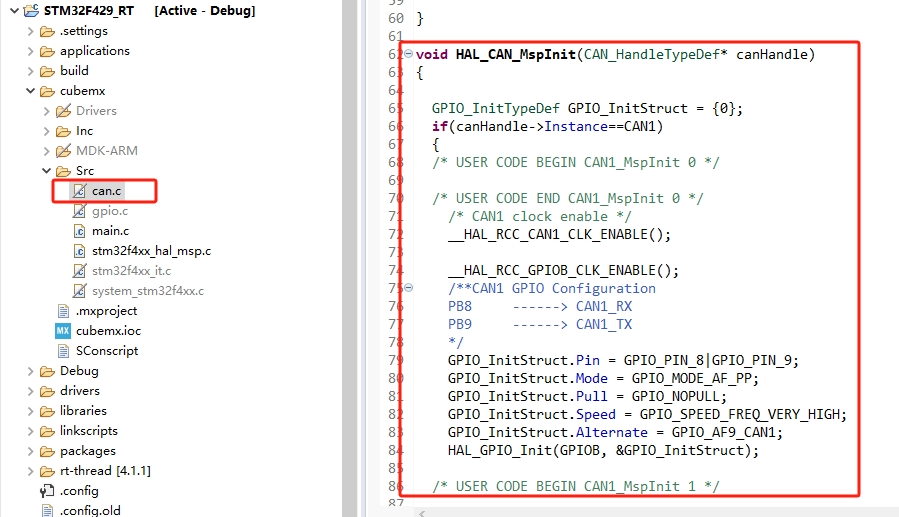The height and width of the screenshot is (517, 899).
Task: Click the .config file icon
Action: pos(46,491)
